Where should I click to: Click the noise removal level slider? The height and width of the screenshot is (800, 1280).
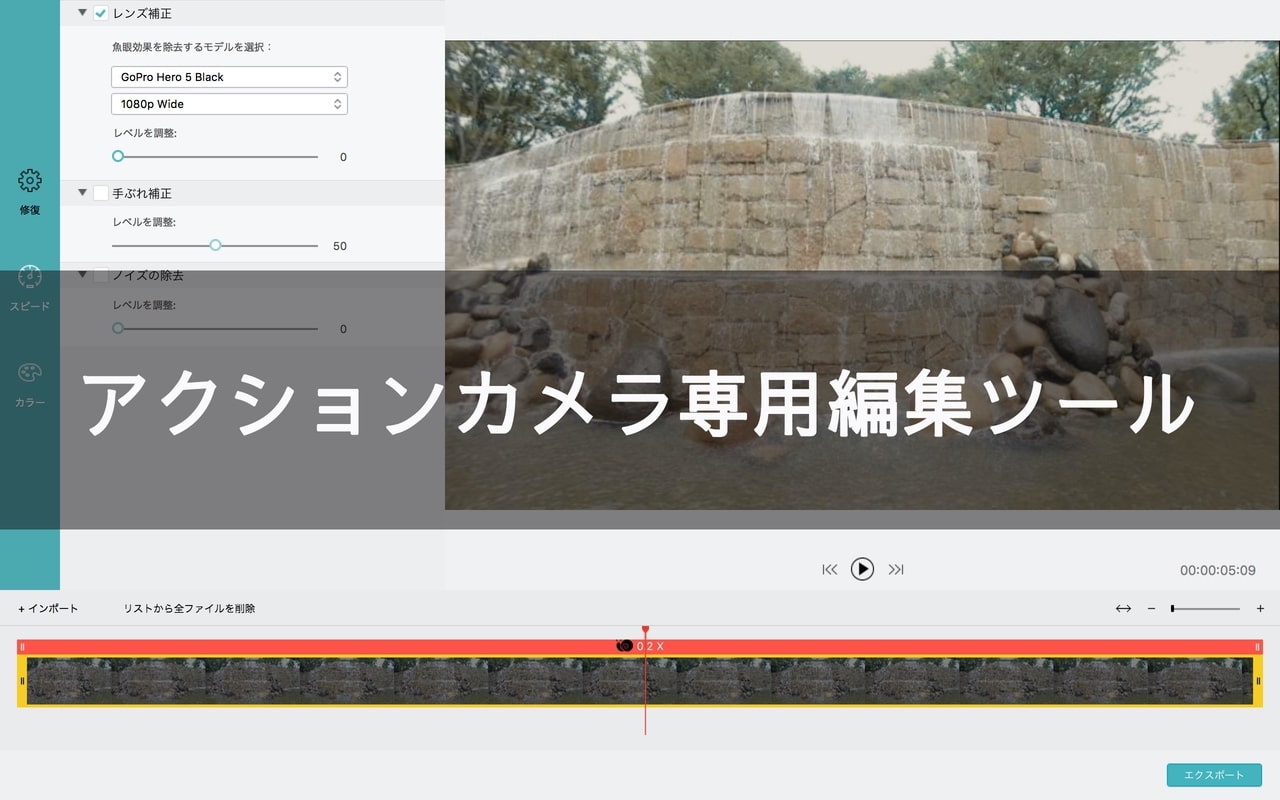pyautogui.click(x=215, y=328)
